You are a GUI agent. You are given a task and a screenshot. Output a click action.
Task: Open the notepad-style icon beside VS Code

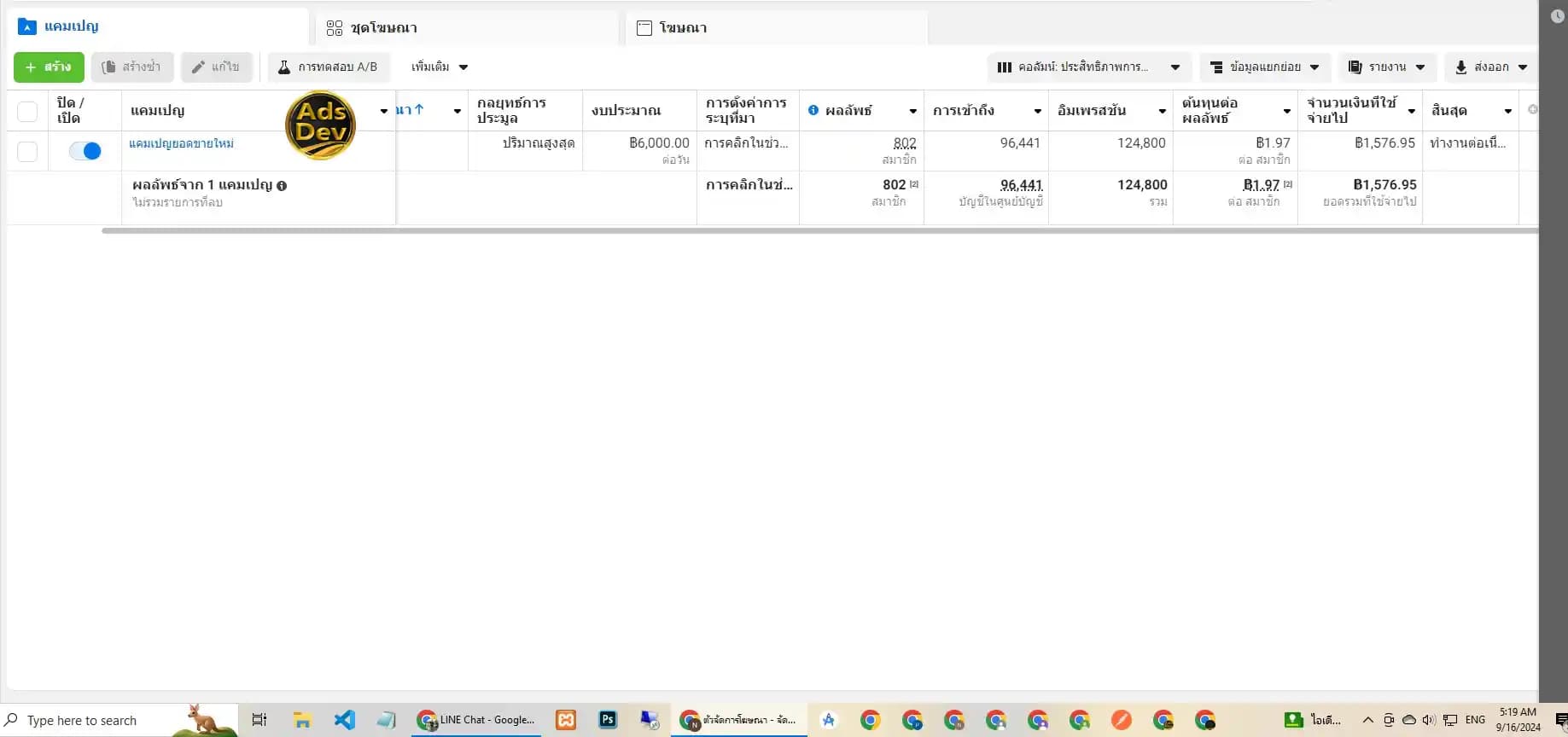(x=387, y=721)
